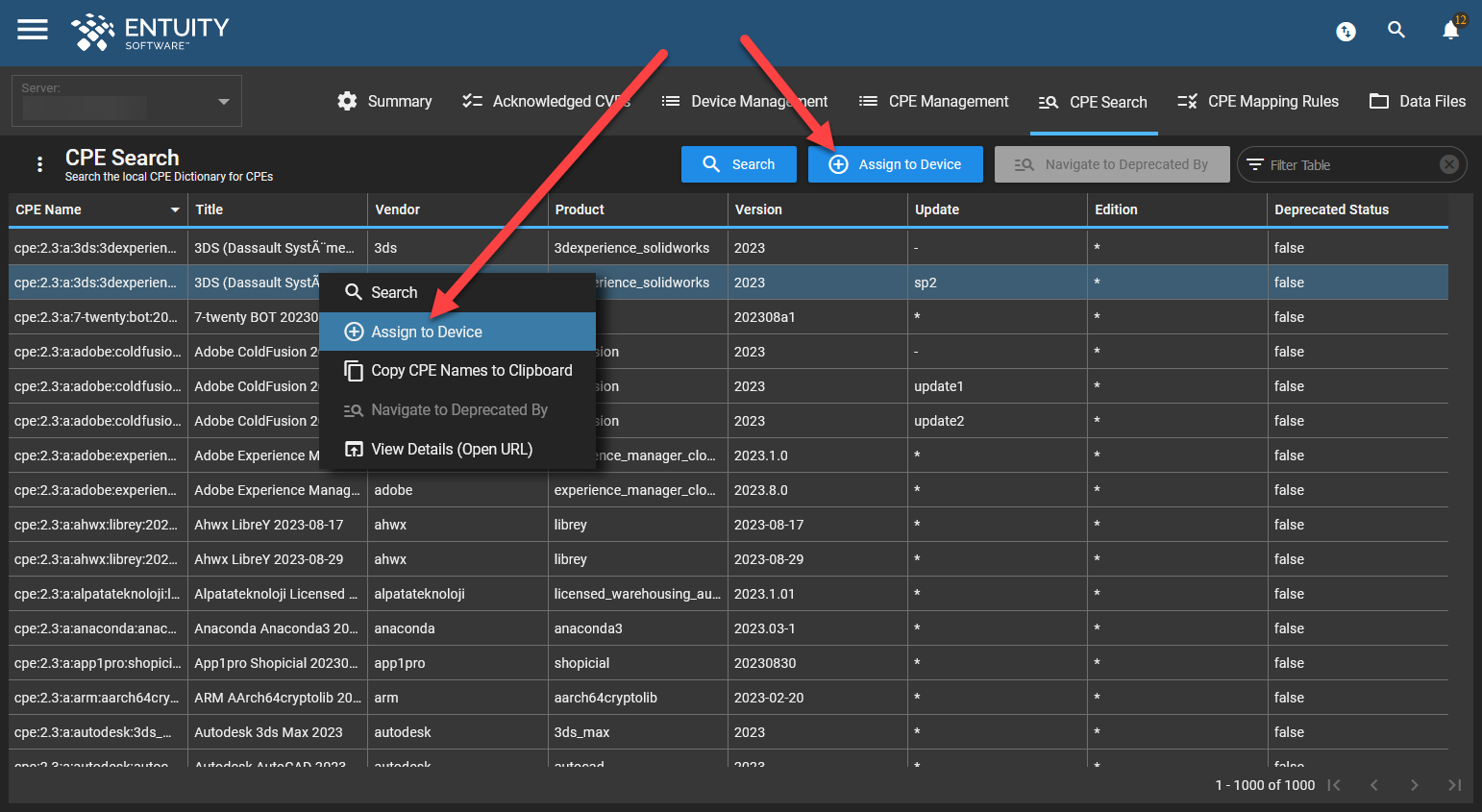Viewport: 1482px width, 812px height.
Task: Select the 7-twenty BOT row CPE name
Action: 96,317
